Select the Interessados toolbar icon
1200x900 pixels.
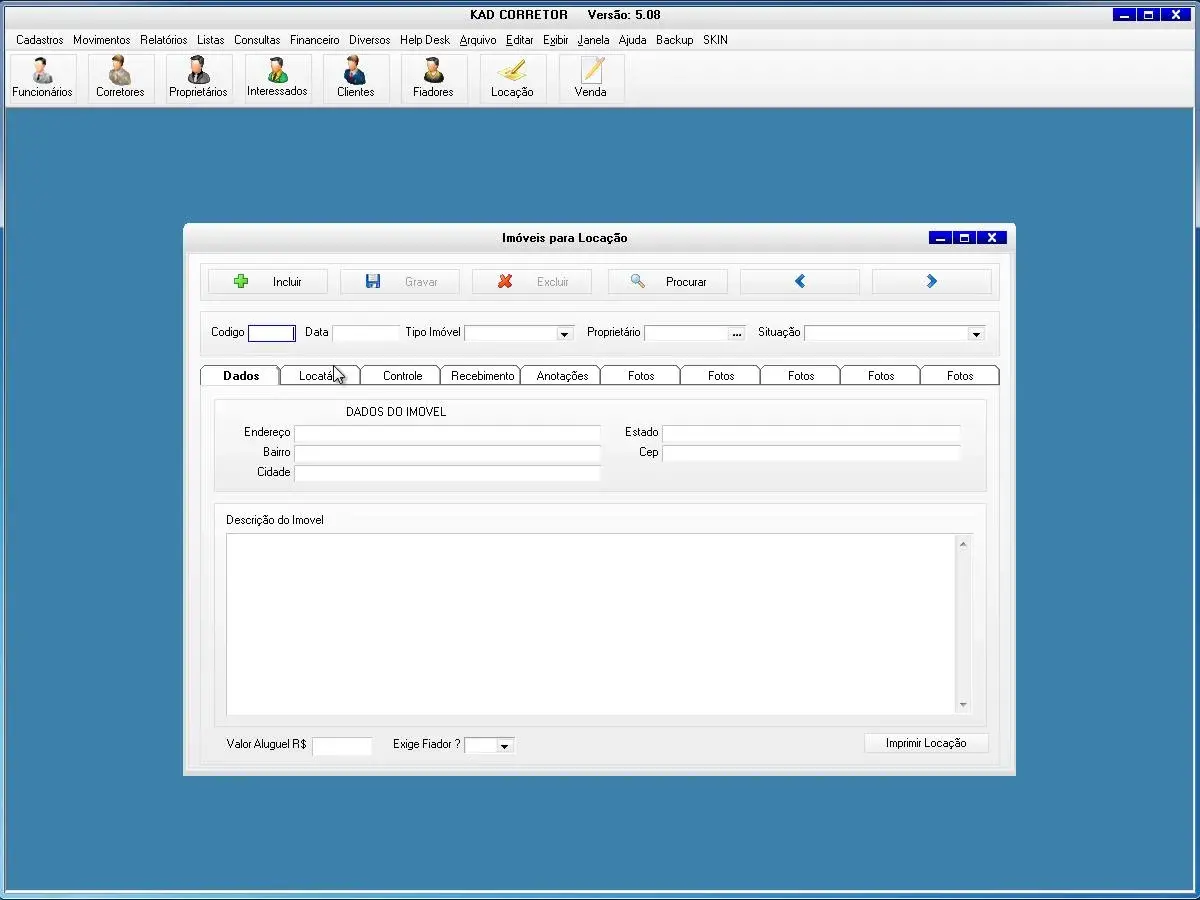pyautogui.click(x=277, y=78)
